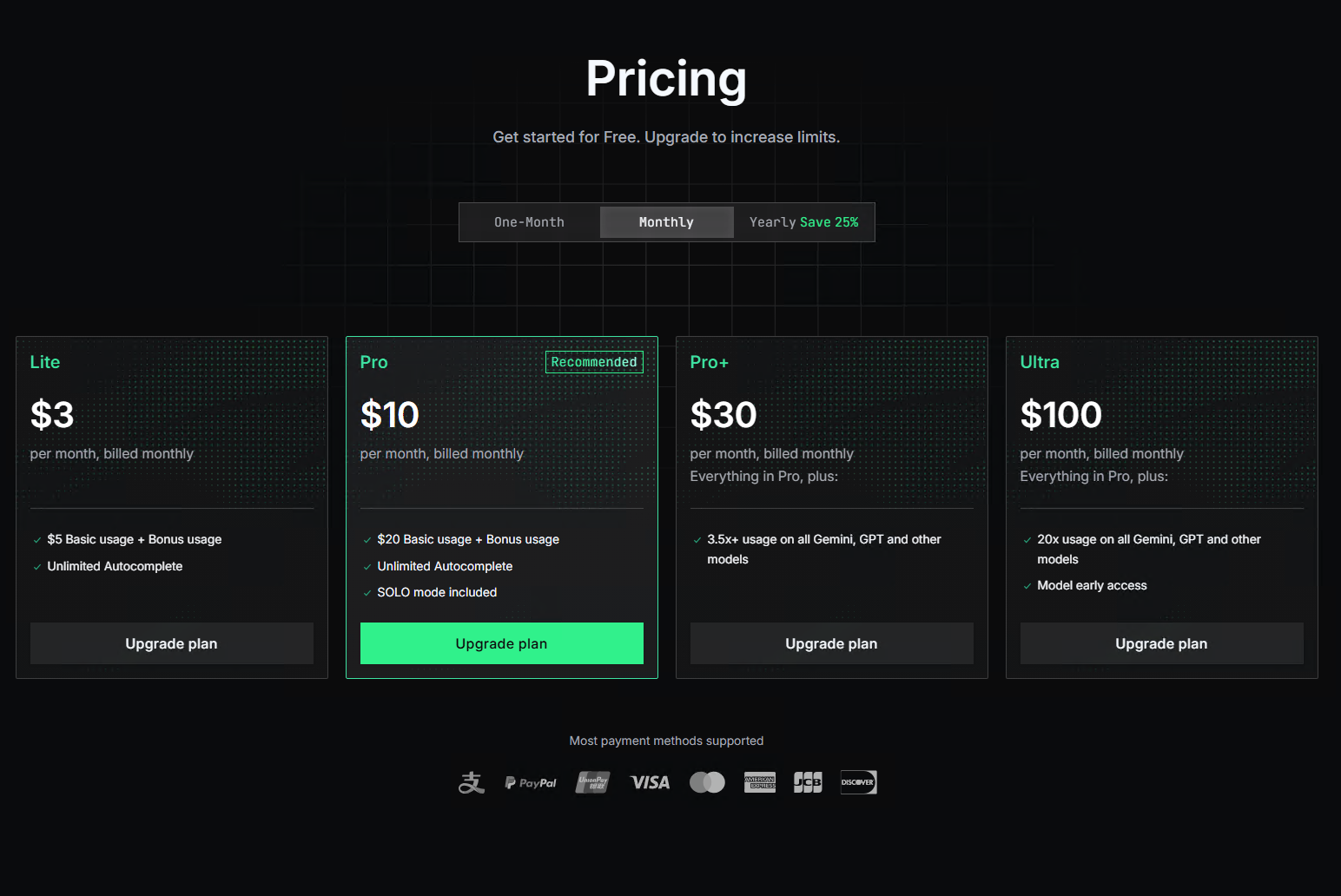Upgrade to the Pro+ plan
Image resolution: width=1341 pixels, height=896 pixels.
coord(831,643)
